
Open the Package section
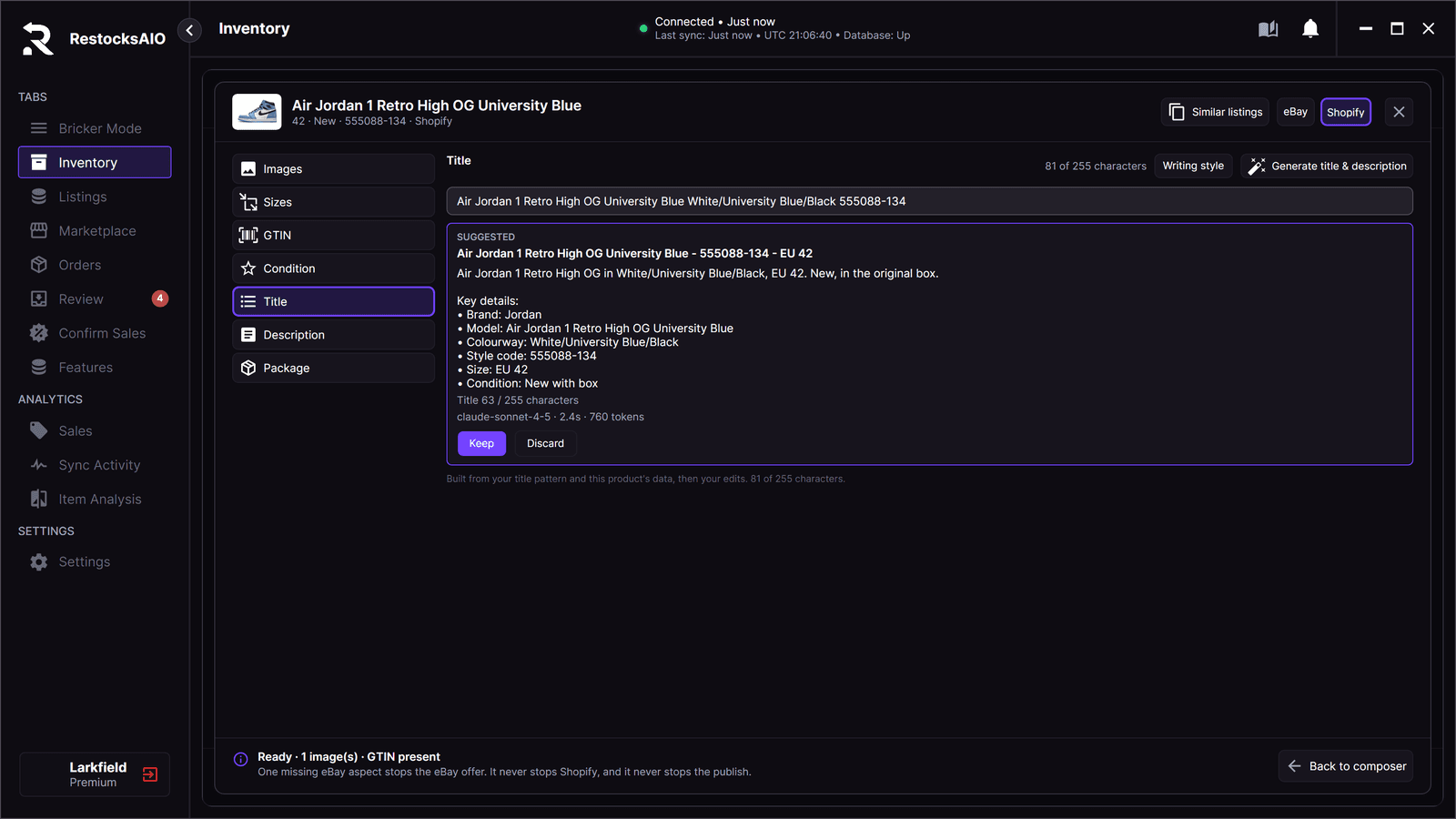pyautogui.click(x=333, y=368)
